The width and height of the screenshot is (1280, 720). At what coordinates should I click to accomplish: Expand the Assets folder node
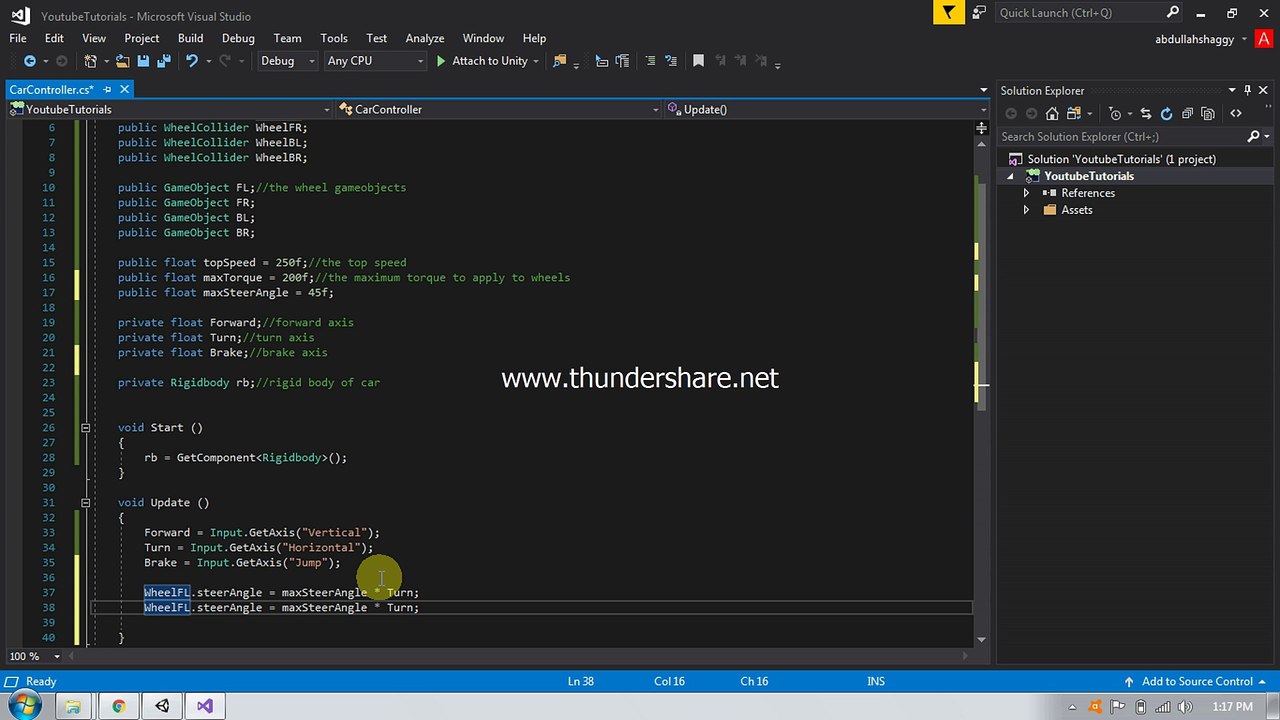[1026, 210]
